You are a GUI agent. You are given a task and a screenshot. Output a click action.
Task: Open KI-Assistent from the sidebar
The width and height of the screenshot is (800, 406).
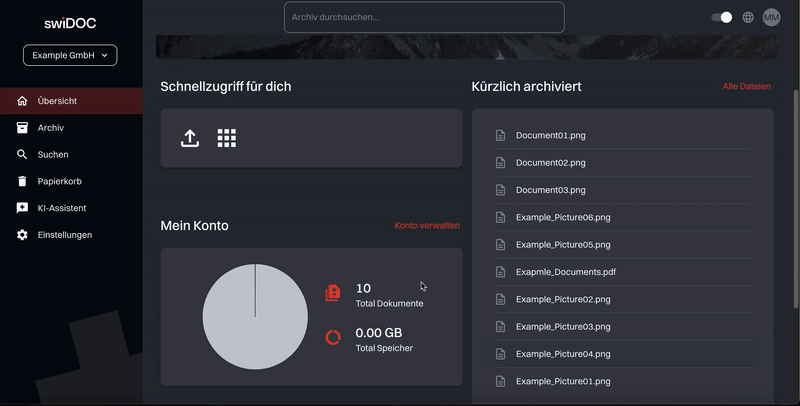pyautogui.click(x=61, y=208)
